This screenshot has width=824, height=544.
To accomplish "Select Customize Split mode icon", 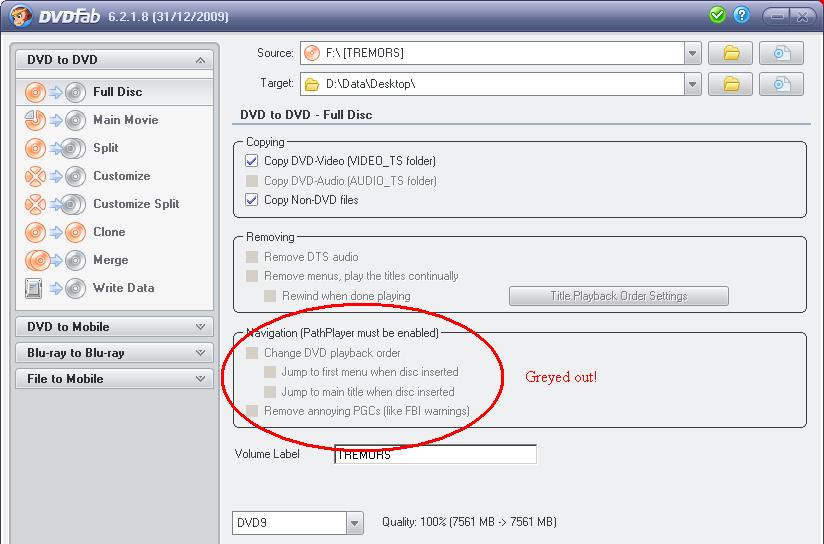I will 55,204.
